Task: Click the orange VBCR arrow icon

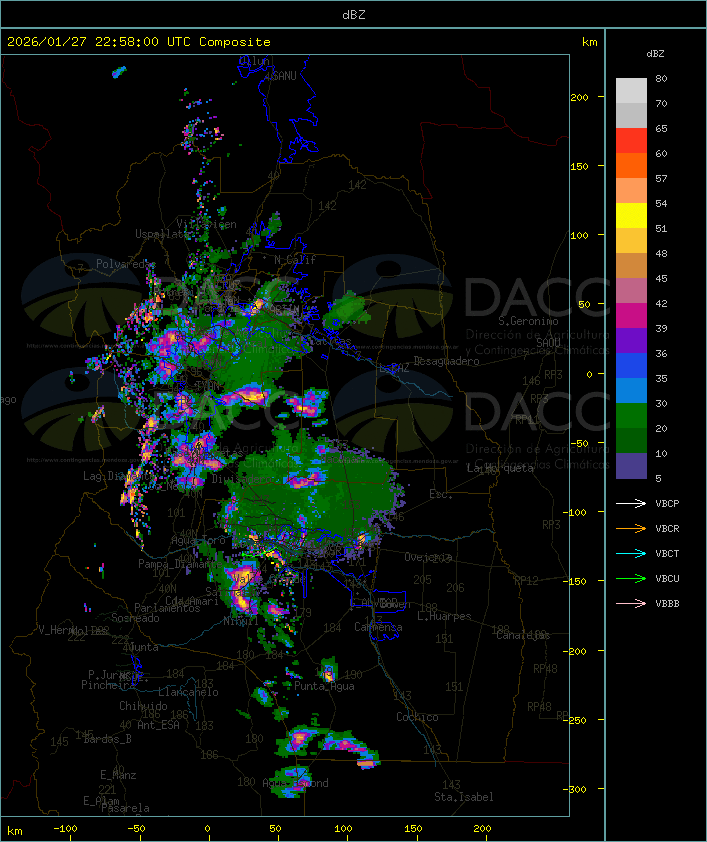Action: [x=631, y=529]
